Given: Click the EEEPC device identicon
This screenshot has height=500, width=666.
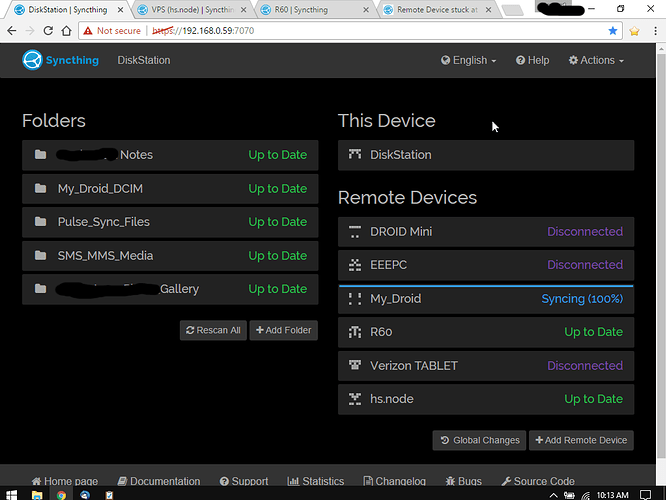Looking at the screenshot, I should (355, 265).
